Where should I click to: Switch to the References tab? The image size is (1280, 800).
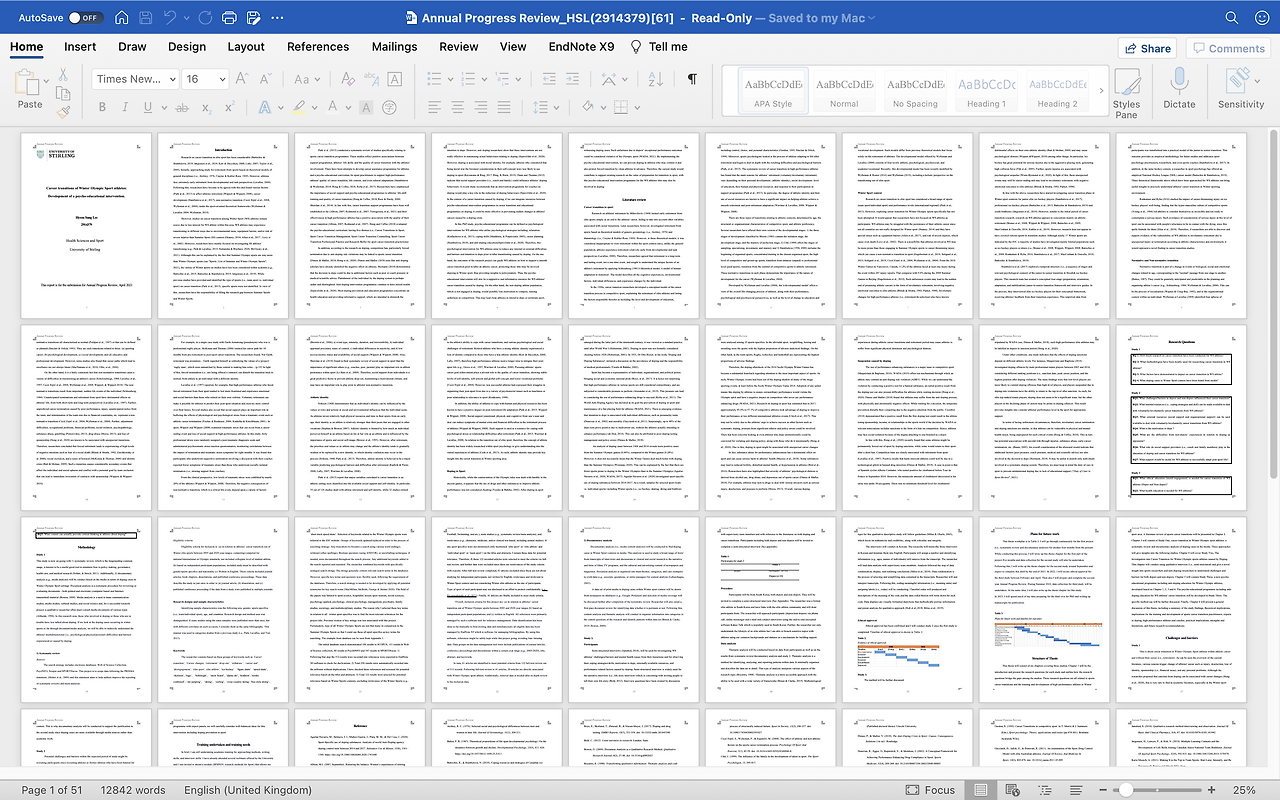318,46
